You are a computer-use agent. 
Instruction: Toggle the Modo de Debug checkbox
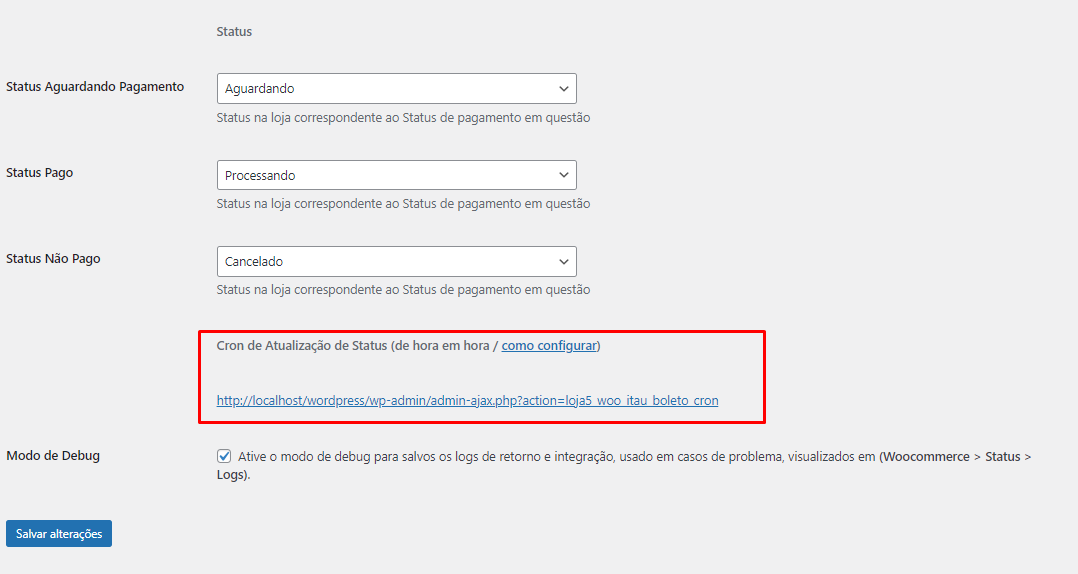click(224, 456)
